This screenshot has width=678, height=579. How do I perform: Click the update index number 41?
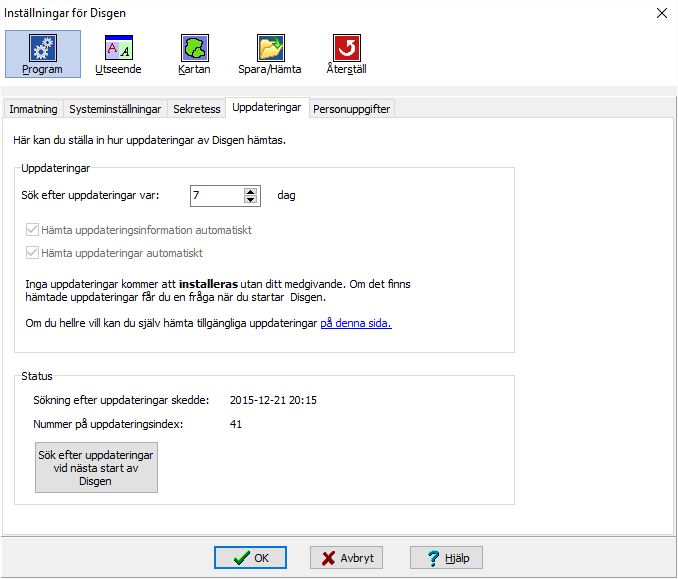point(236,424)
